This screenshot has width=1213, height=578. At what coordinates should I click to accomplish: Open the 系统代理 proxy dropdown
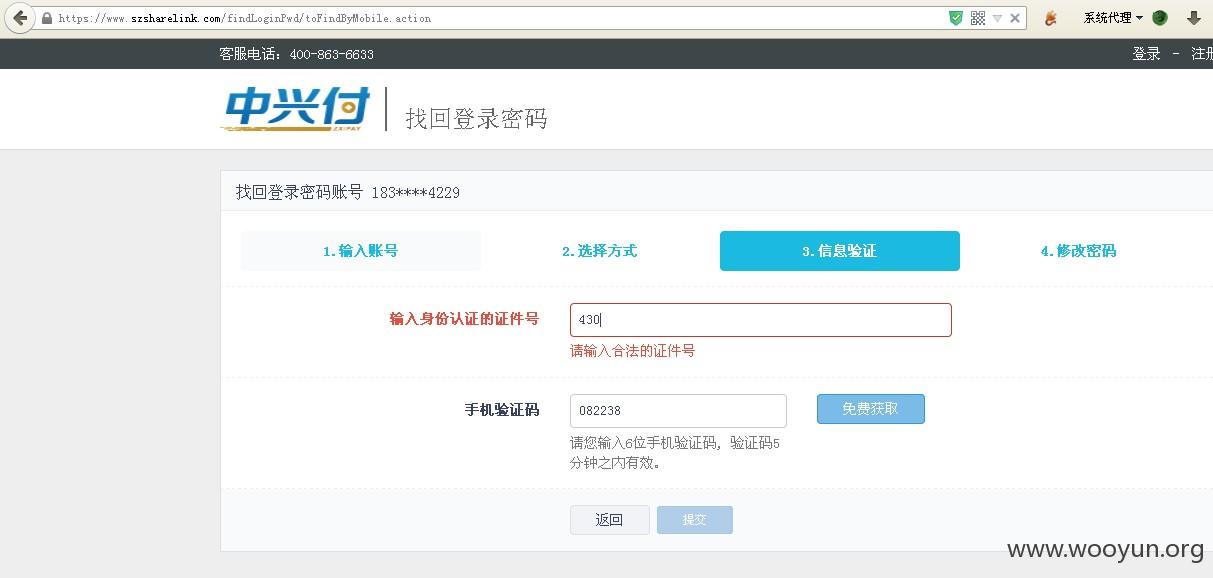coord(1113,18)
